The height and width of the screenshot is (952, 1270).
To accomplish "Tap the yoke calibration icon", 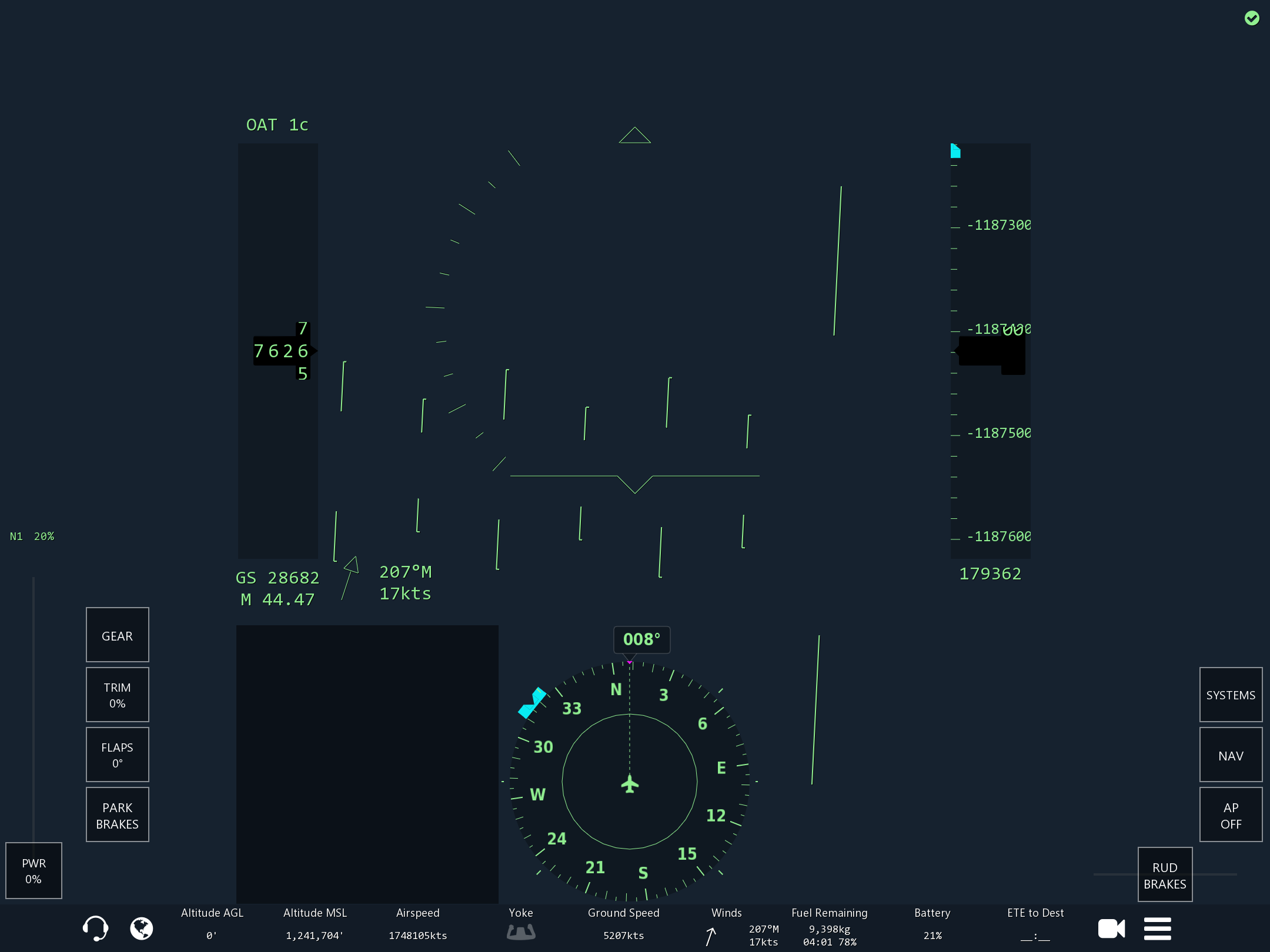I will tap(521, 931).
